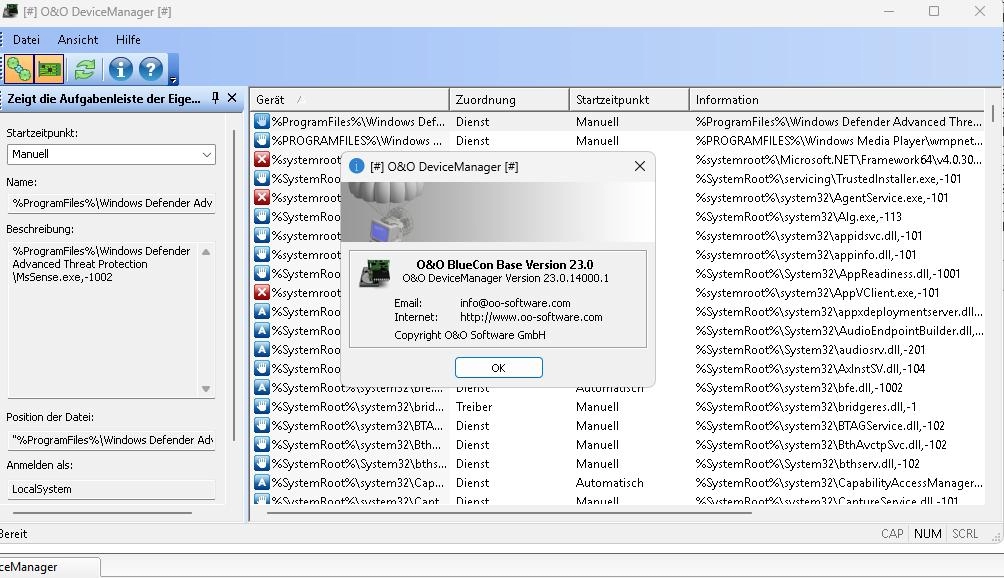Open the toolbar options arrow after the help icon
Image resolution: width=1004 pixels, height=578 pixels.
pyautogui.click(x=173, y=79)
